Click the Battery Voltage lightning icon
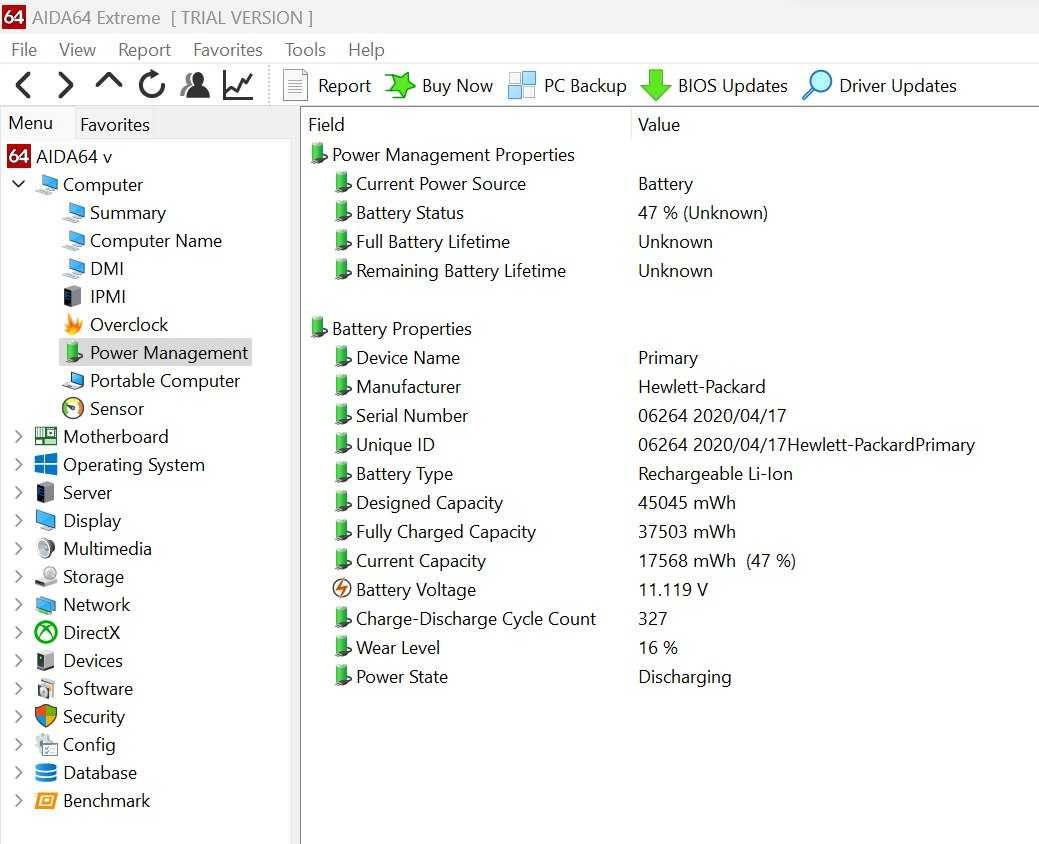This screenshot has width=1039, height=844. 342,589
